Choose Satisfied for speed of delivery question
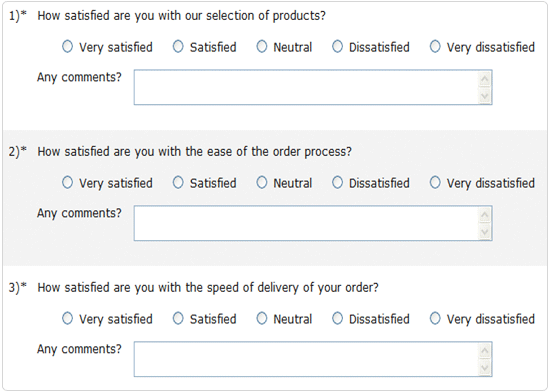Image resolution: width=549 pixels, height=392 pixels. point(178,318)
